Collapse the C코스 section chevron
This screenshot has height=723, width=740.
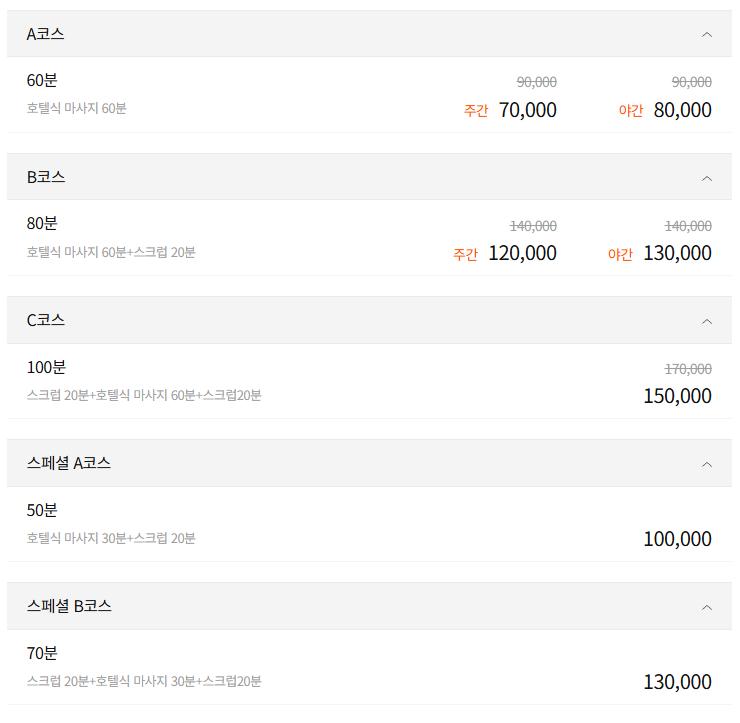point(707,321)
